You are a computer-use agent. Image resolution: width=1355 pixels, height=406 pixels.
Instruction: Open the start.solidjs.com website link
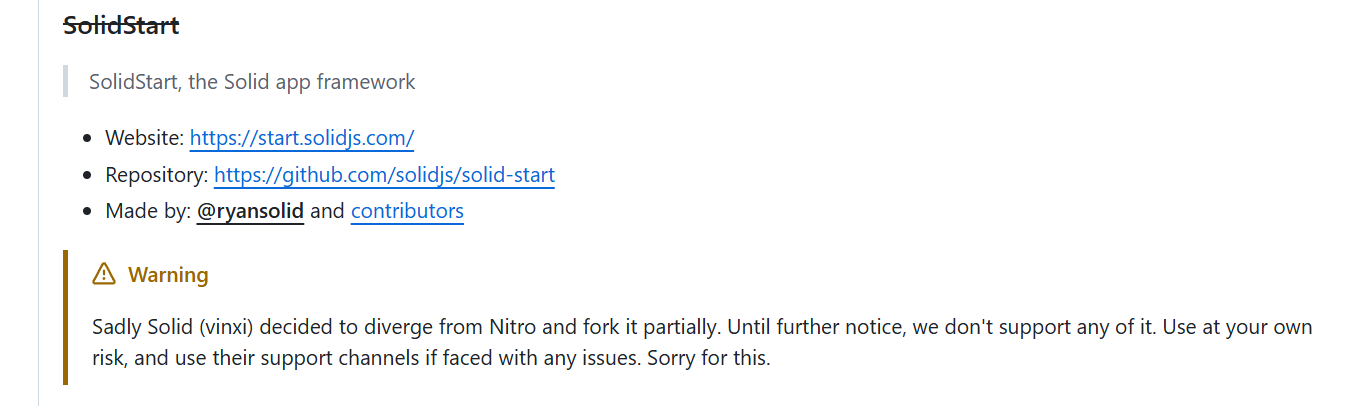coord(302,138)
